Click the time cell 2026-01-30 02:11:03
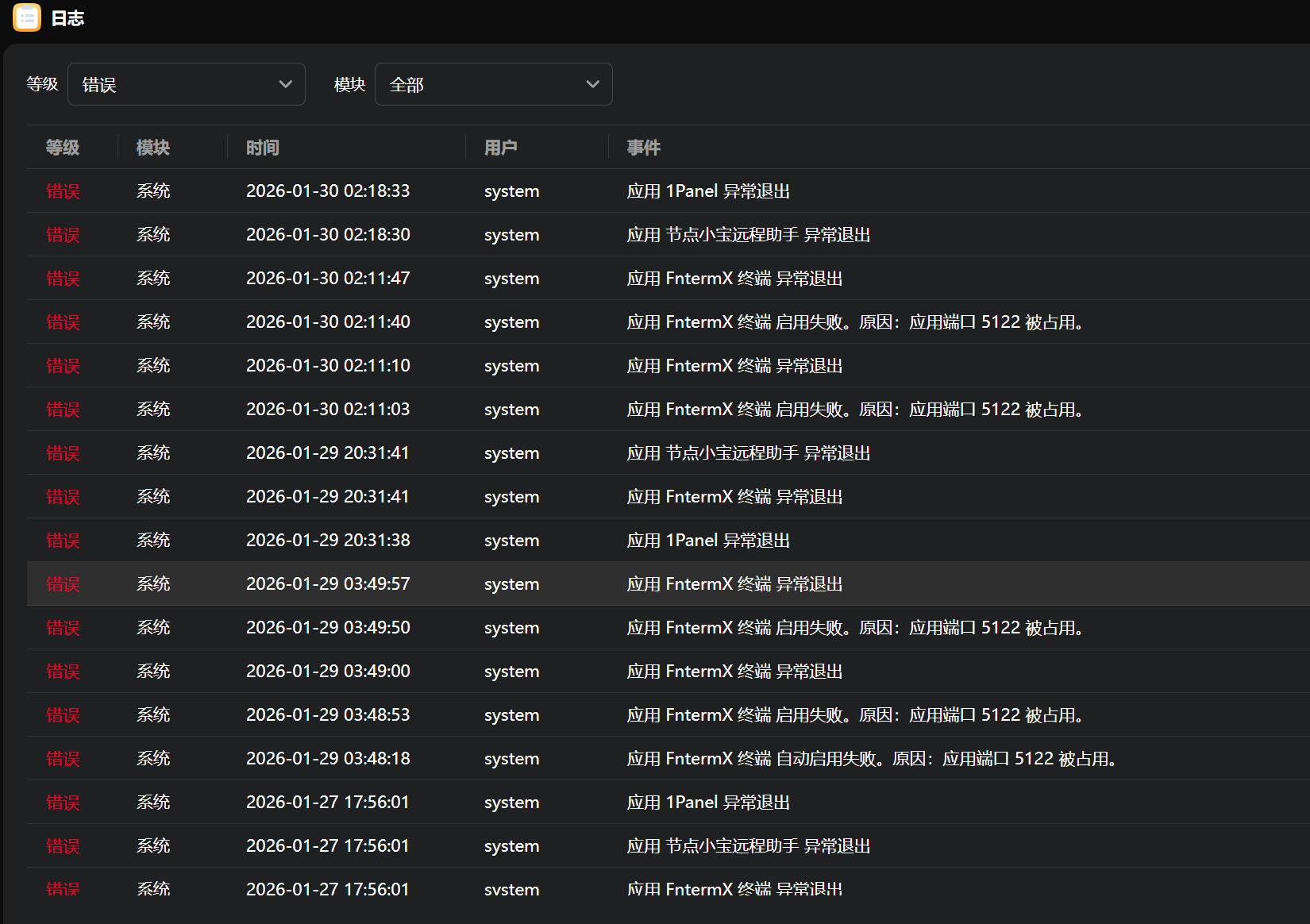The width and height of the screenshot is (1310, 924). point(328,409)
